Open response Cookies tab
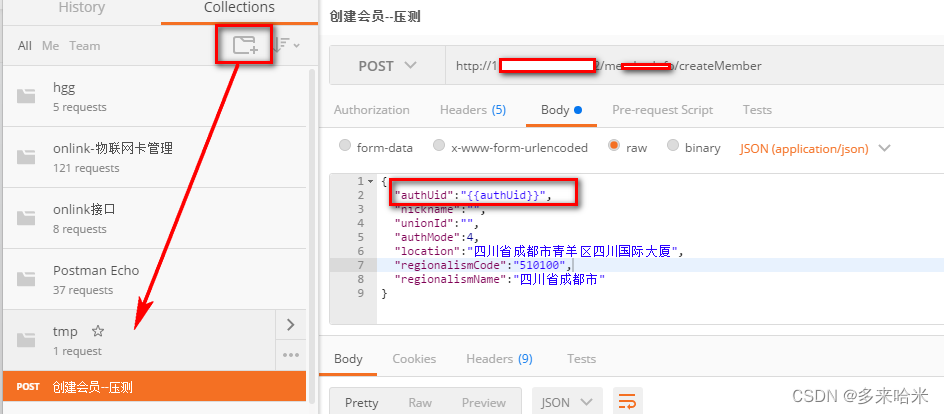The image size is (944, 414). [x=414, y=359]
